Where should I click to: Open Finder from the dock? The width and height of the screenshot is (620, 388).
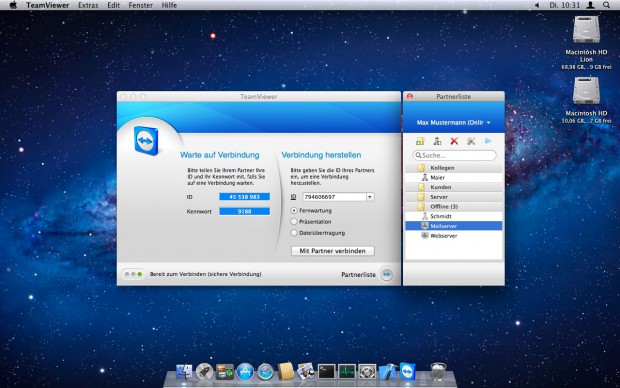(184, 372)
